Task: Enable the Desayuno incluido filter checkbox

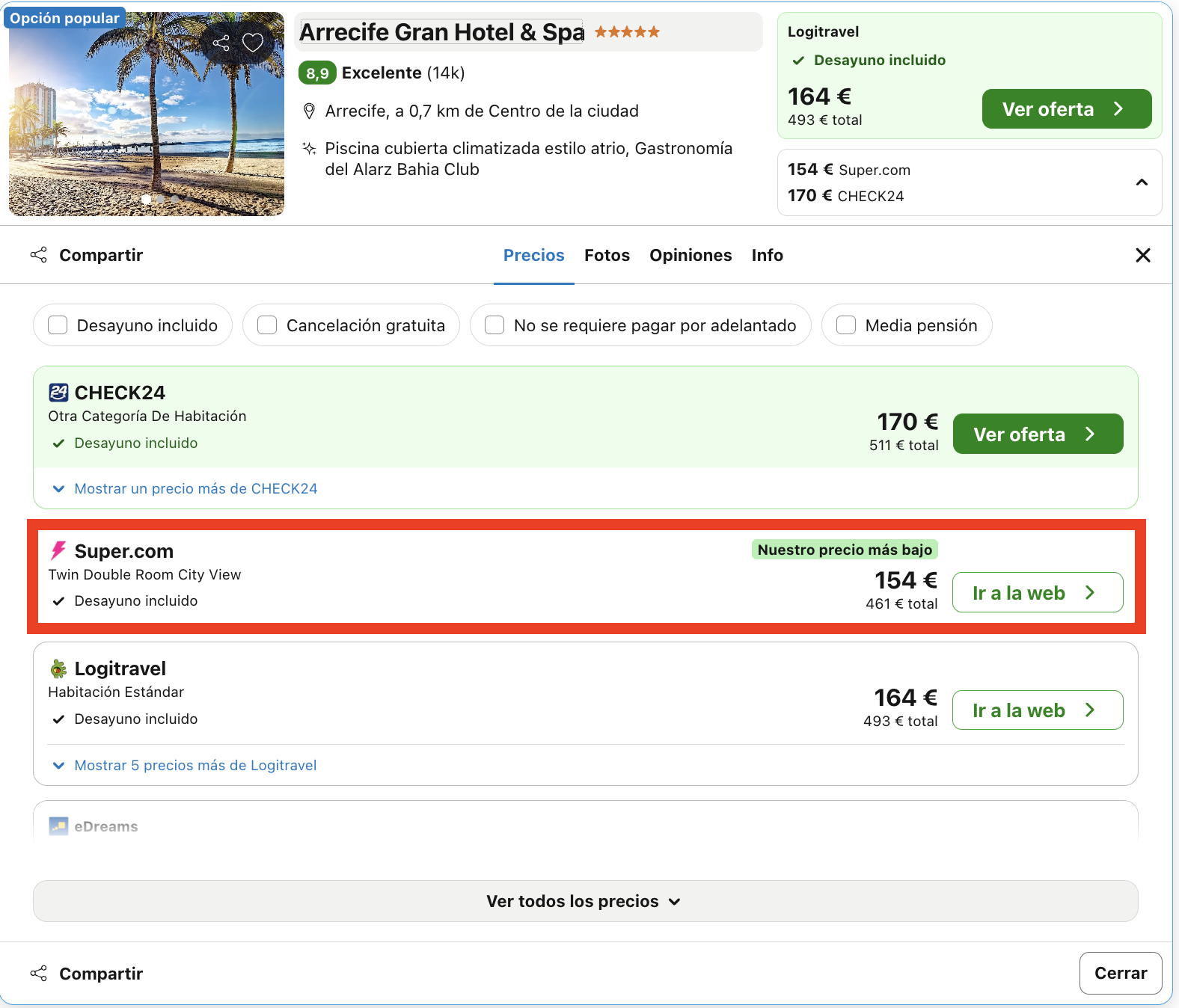Action: (x=58, y=325)
